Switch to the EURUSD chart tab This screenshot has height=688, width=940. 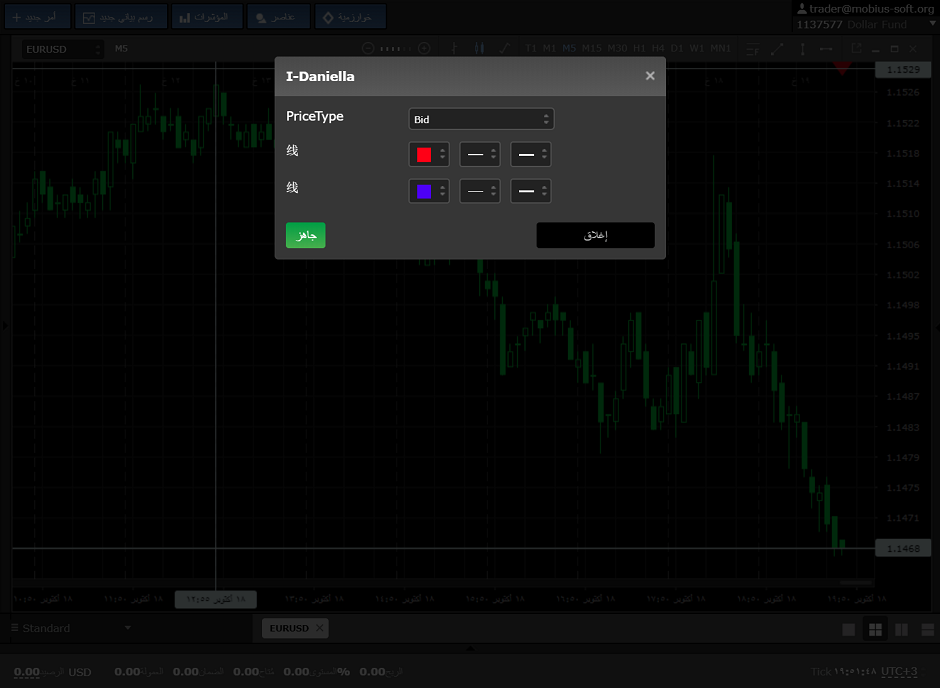[289, 628]
